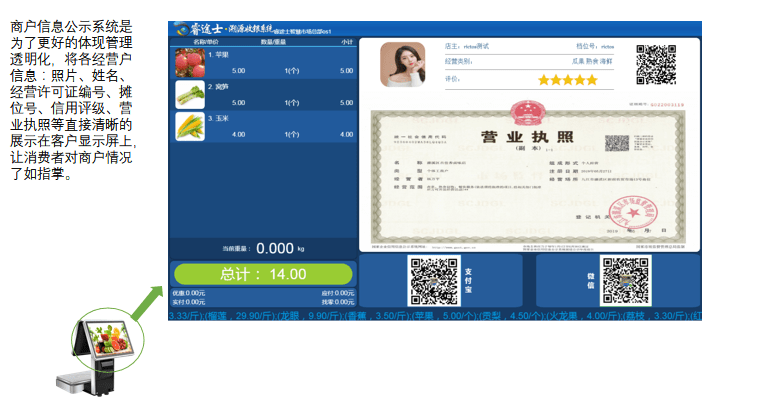774x406 pixels.
Task: Select the 1. 苹果 order row
Action: click(264, 63)
